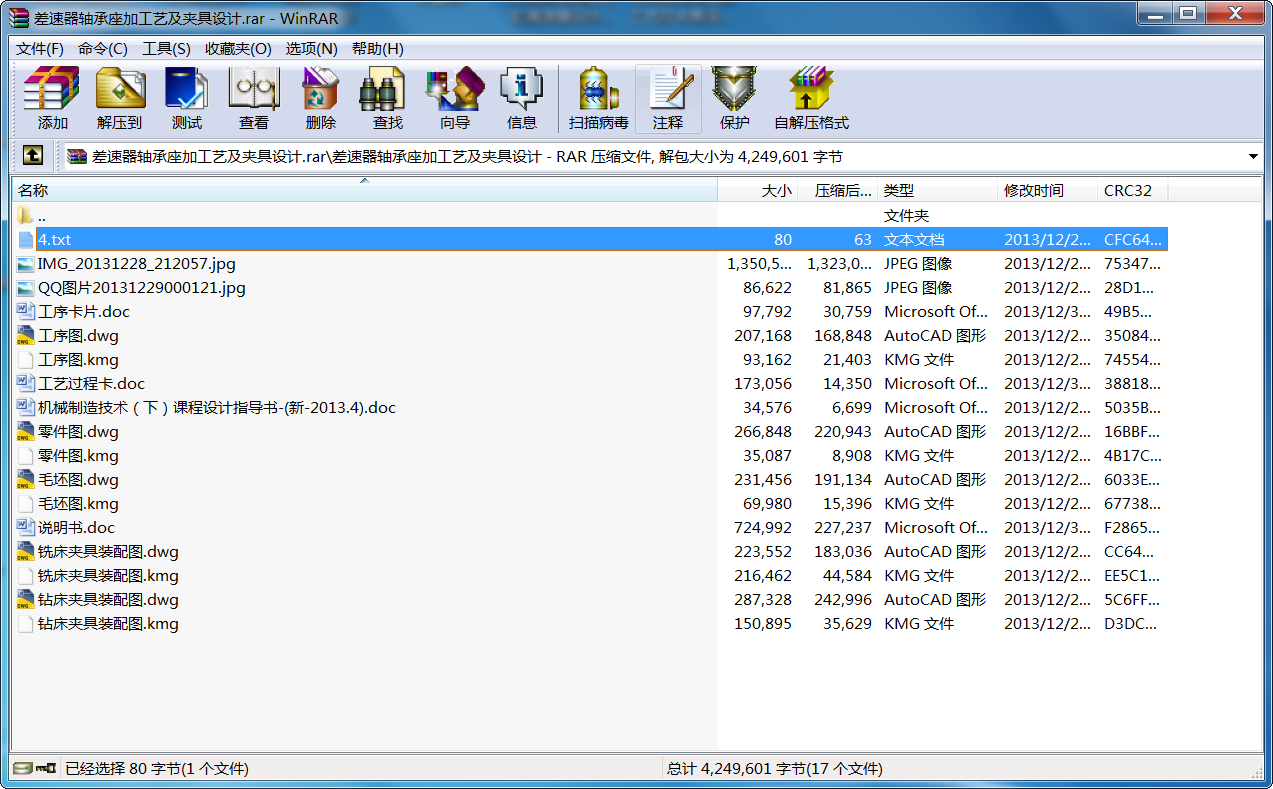
Task: Click the icon of 工艺过程卡.doc
Action: point(26,384)
